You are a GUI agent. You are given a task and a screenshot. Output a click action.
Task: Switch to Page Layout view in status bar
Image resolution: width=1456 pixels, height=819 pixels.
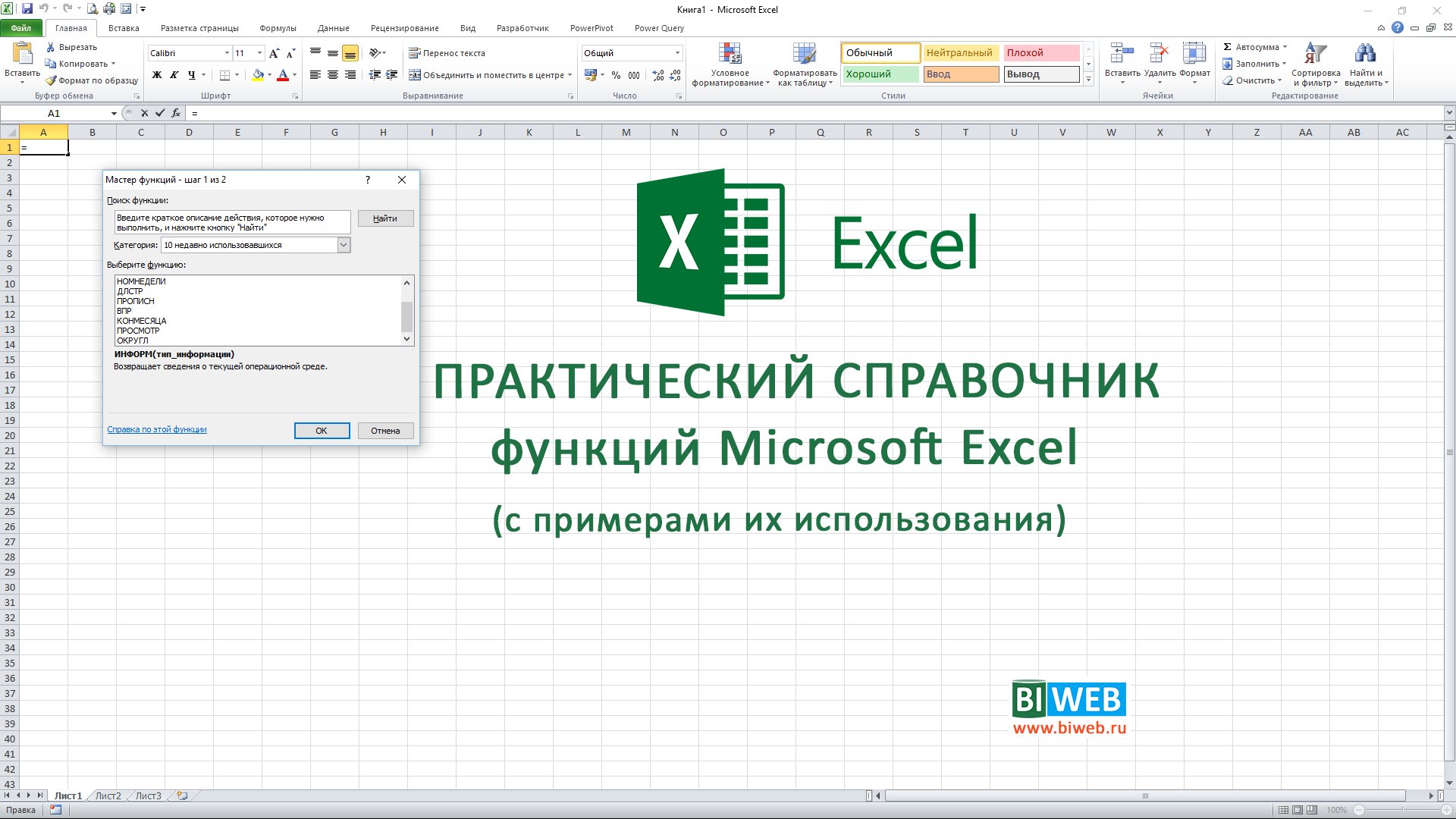pyautogui.click(x=1298, y=810)
